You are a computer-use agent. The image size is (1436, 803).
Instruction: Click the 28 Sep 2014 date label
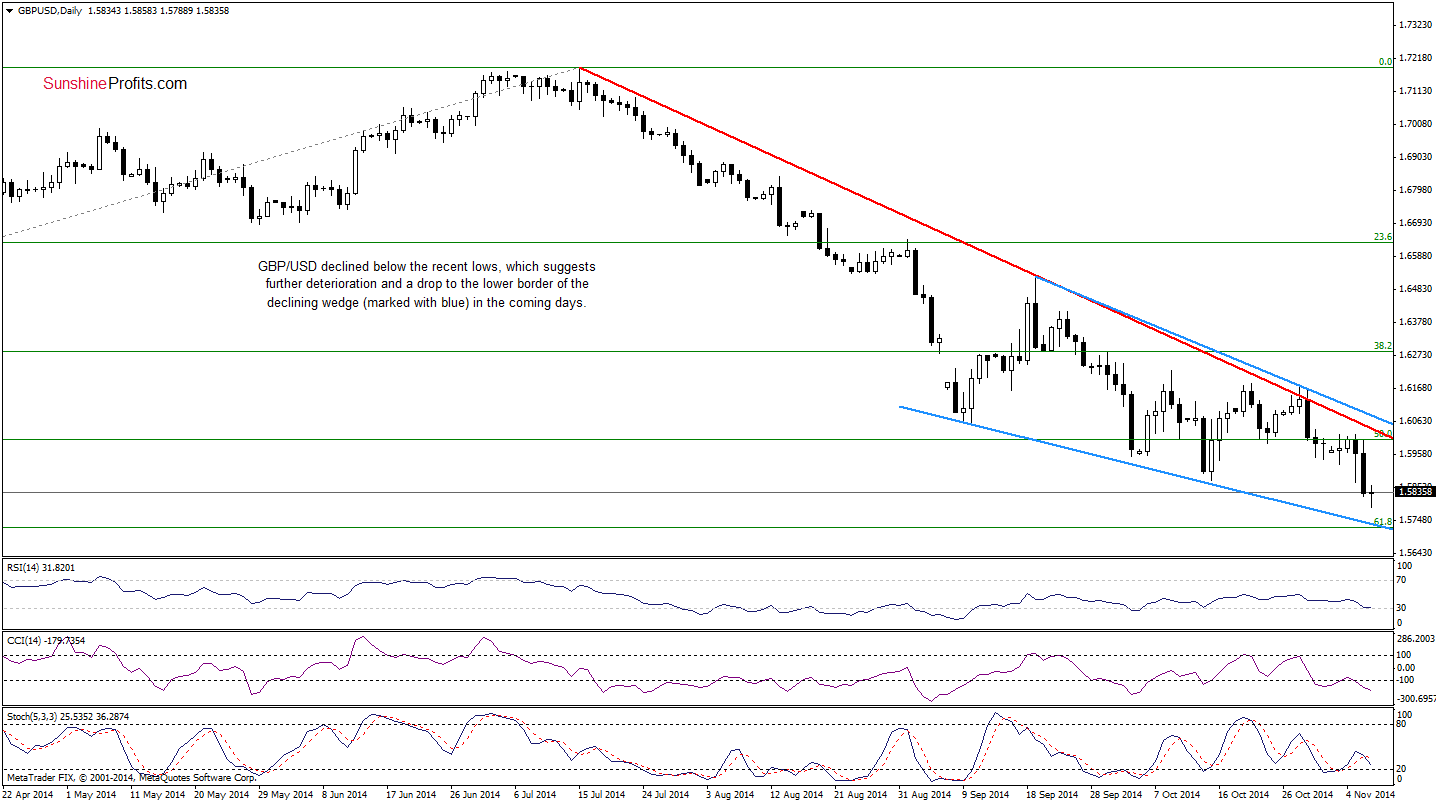click(1116, 794)
